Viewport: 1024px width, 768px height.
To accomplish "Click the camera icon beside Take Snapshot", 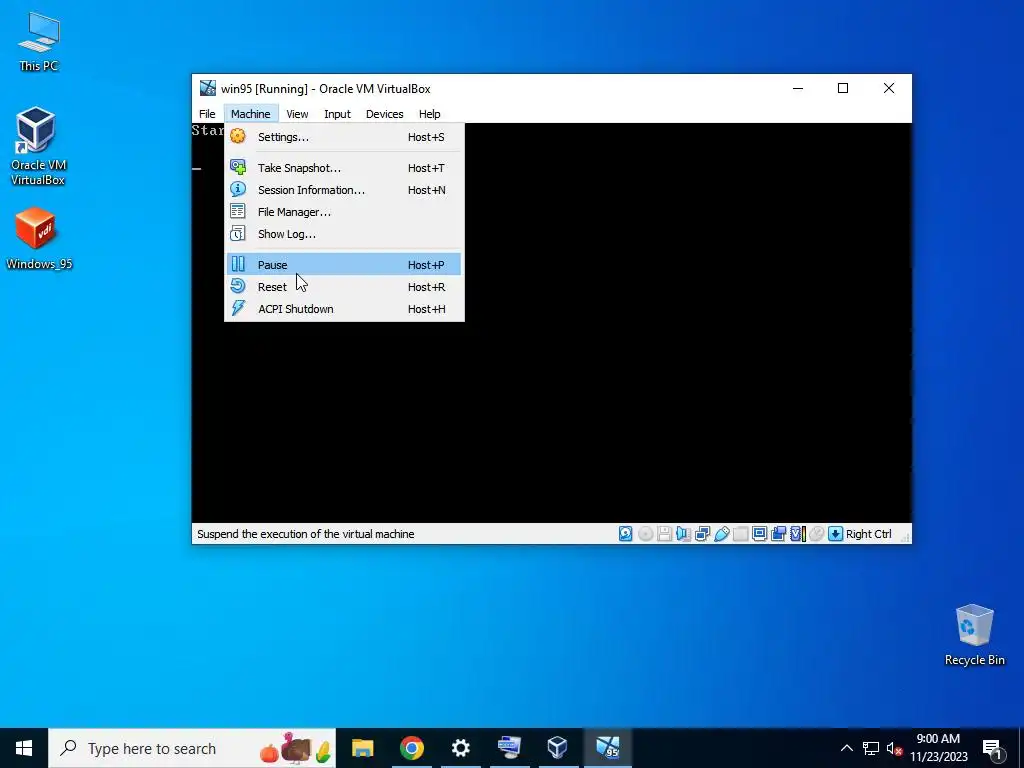I will pos(238,167).
